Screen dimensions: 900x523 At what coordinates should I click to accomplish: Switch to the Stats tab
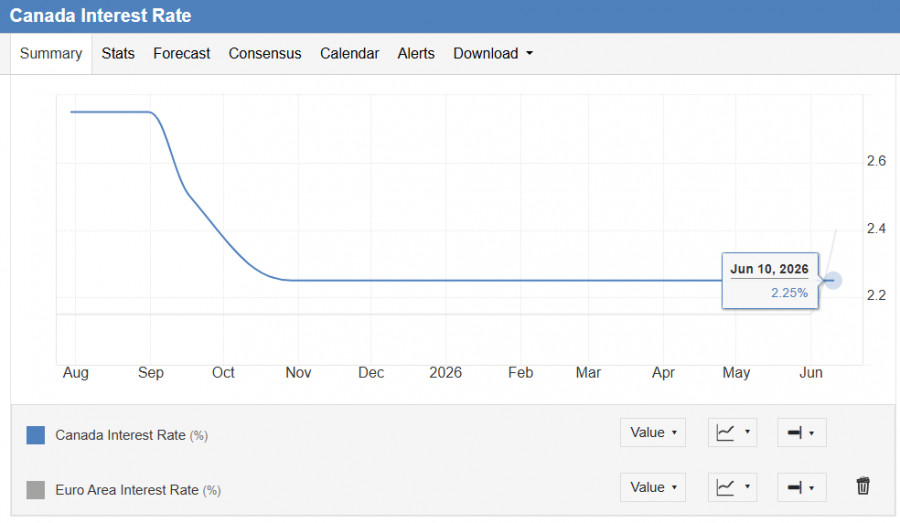[118, 53]
